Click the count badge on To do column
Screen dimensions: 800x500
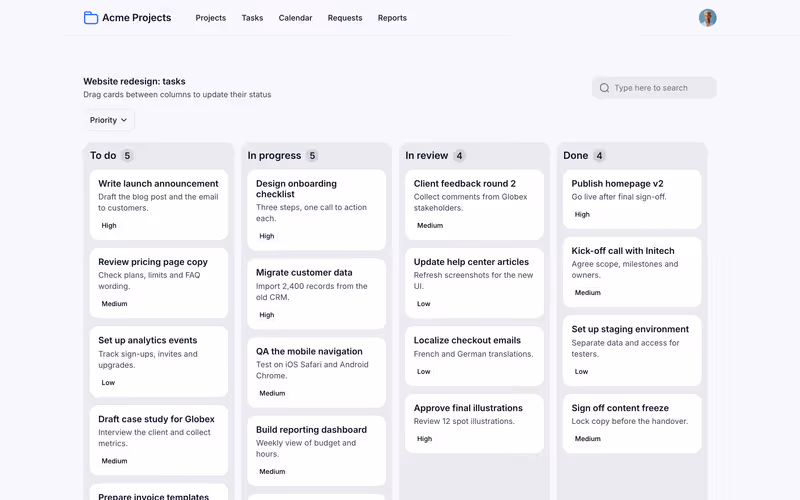point(127,156)
